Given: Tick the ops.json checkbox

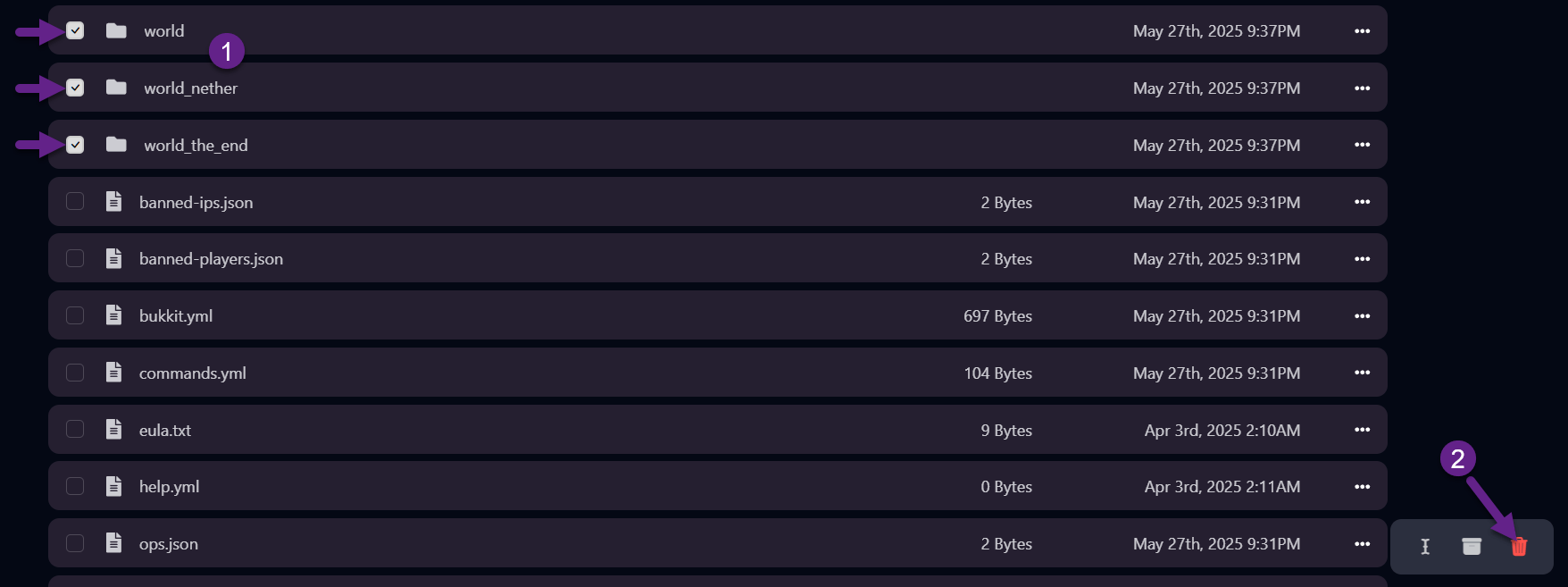Looking at the screenshot, I should tap(75, 543).
